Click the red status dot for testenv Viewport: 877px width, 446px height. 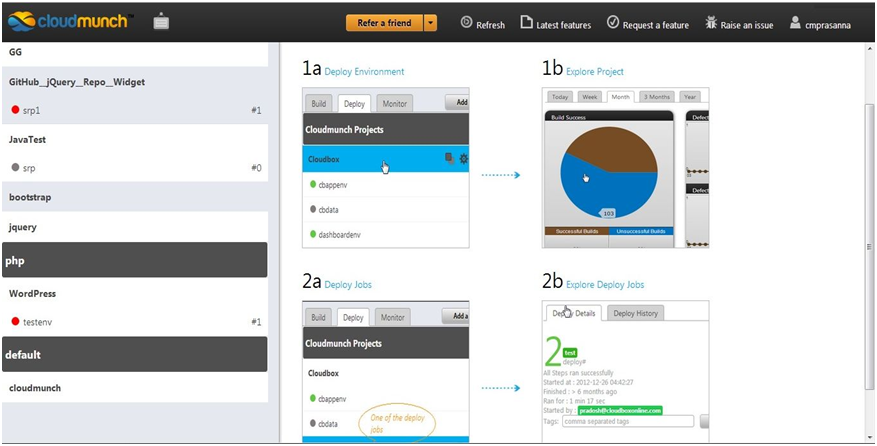(x=15, y=321)
